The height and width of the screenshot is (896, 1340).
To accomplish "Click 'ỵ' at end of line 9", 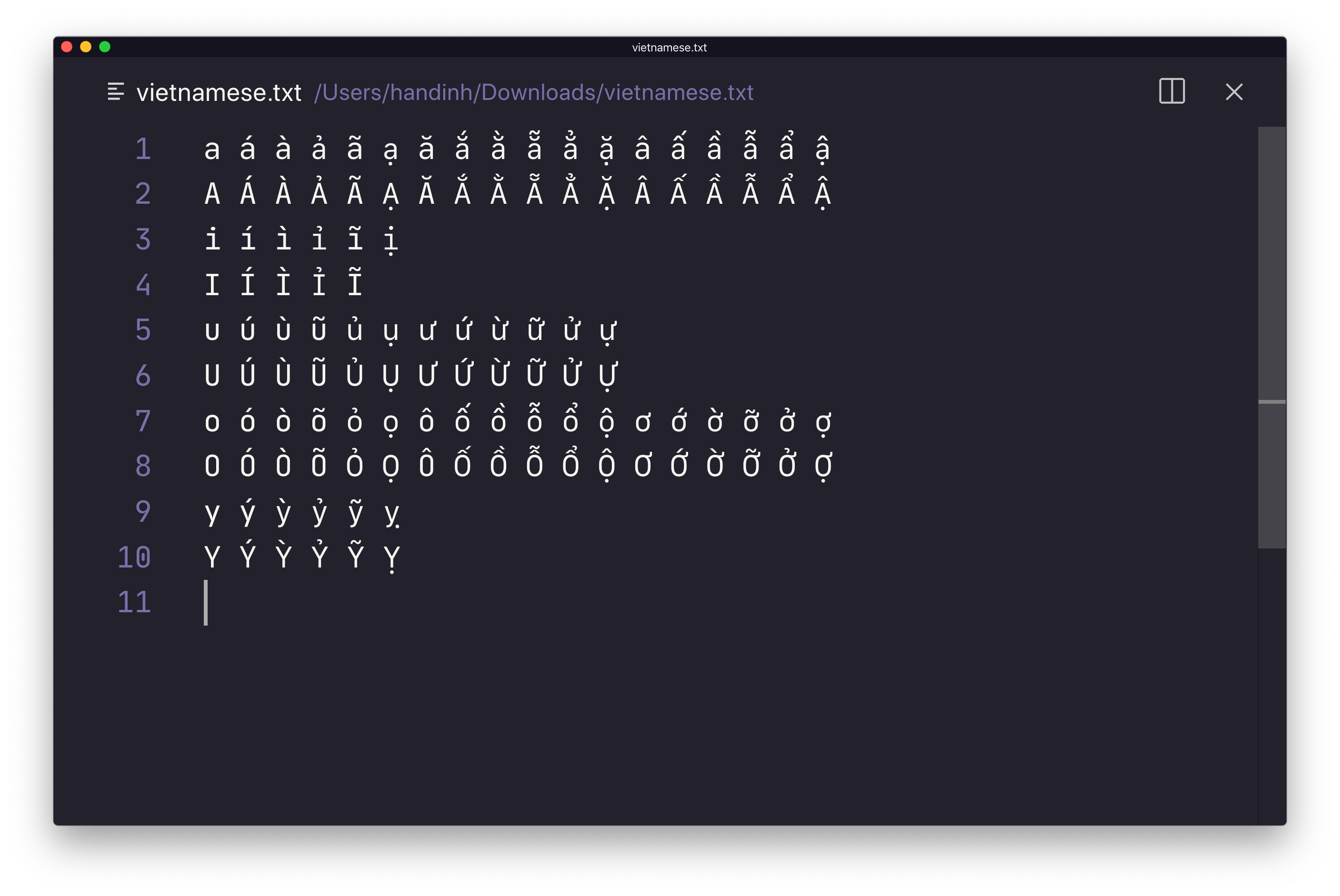I will pos(391,516).
